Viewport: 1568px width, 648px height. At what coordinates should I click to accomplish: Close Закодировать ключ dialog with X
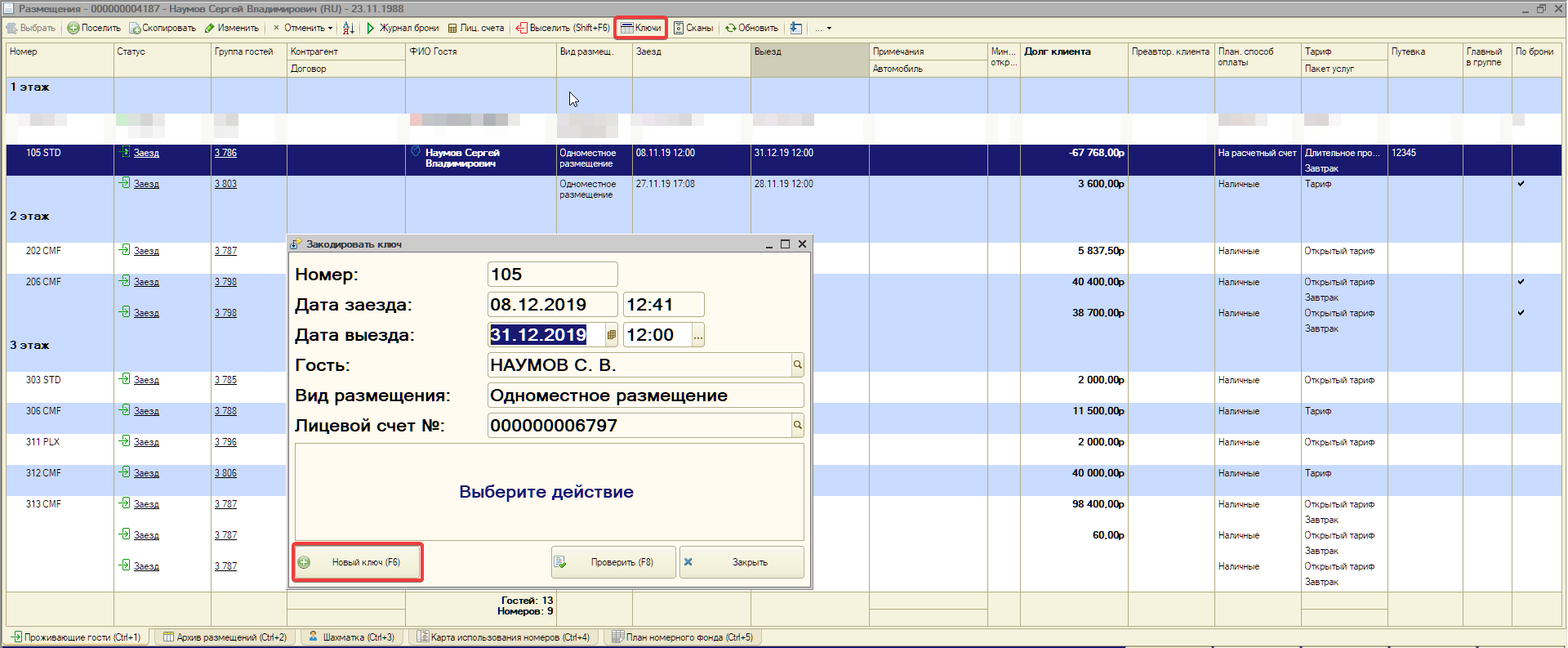[x=802, y=244]
